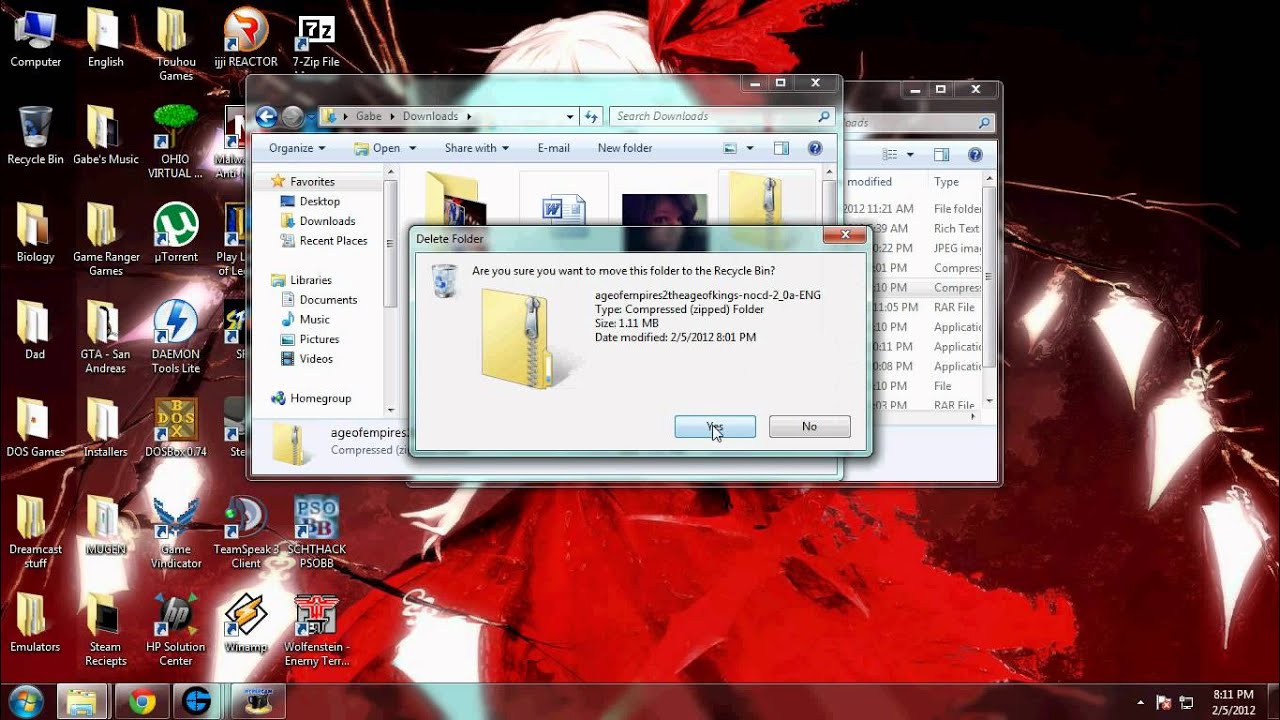The height and width of the screenshot is (720, 1280).
Task: Open the views dropdown arrow
Action: pyautogui.click(x=750, y=148)
